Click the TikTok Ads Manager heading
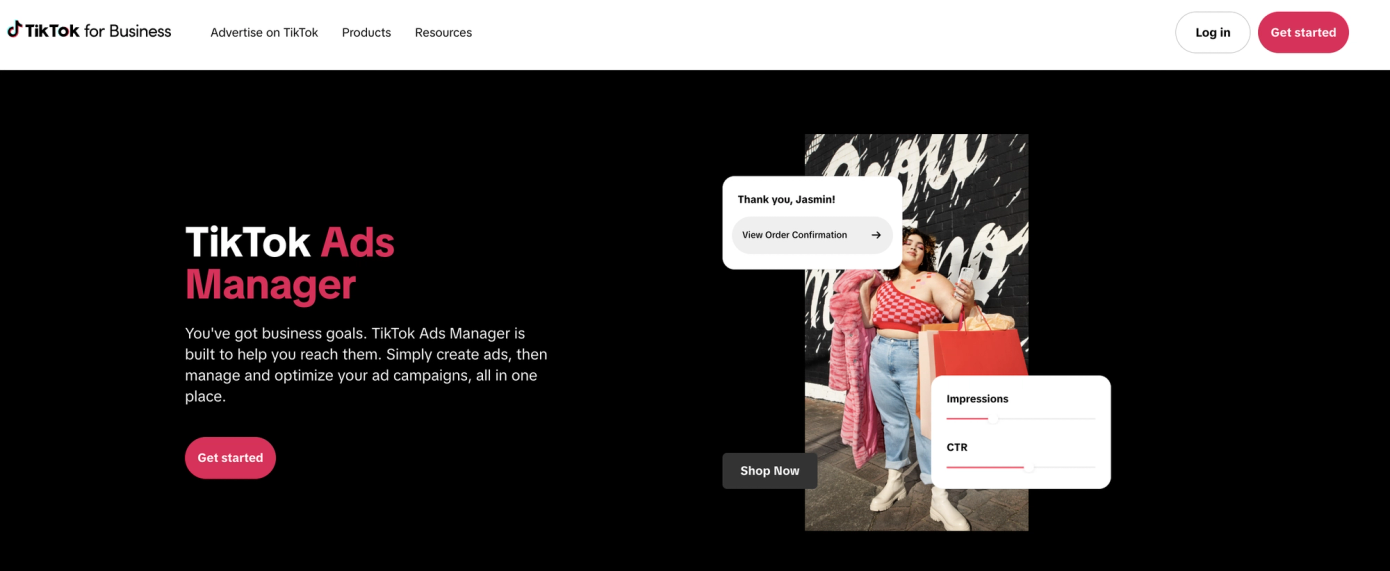1390x571 pixels. tap(290, 263)
